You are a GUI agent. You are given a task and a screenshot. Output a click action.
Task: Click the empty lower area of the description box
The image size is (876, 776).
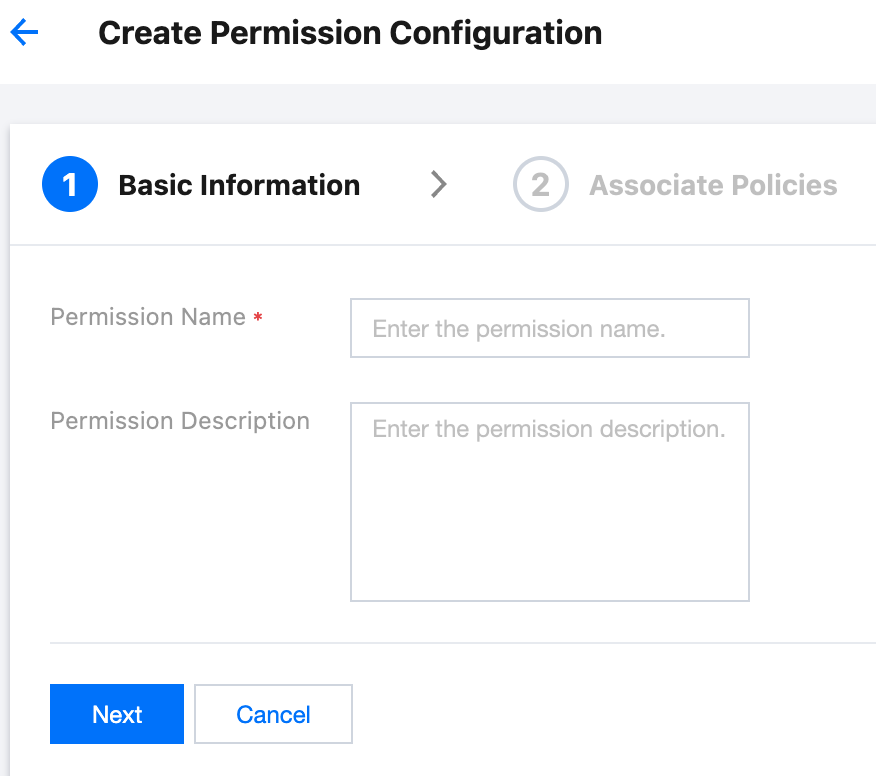click(x=549, y=540)
